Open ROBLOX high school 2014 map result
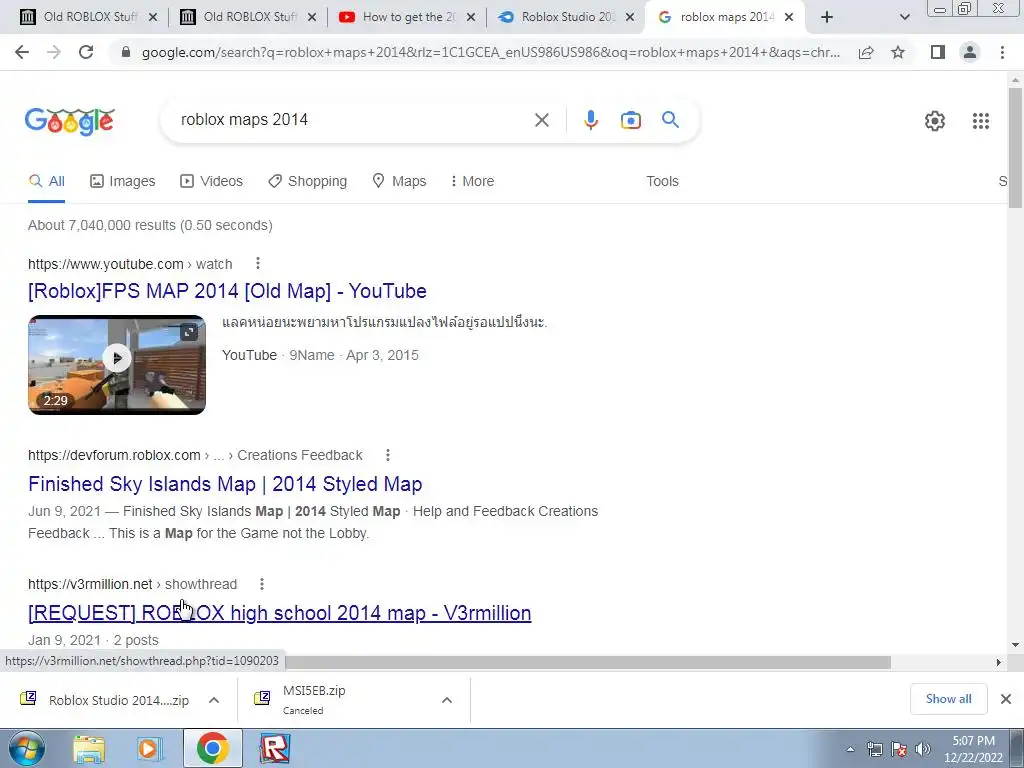This screenshot has width=1024, height=768. coord(280,613)
